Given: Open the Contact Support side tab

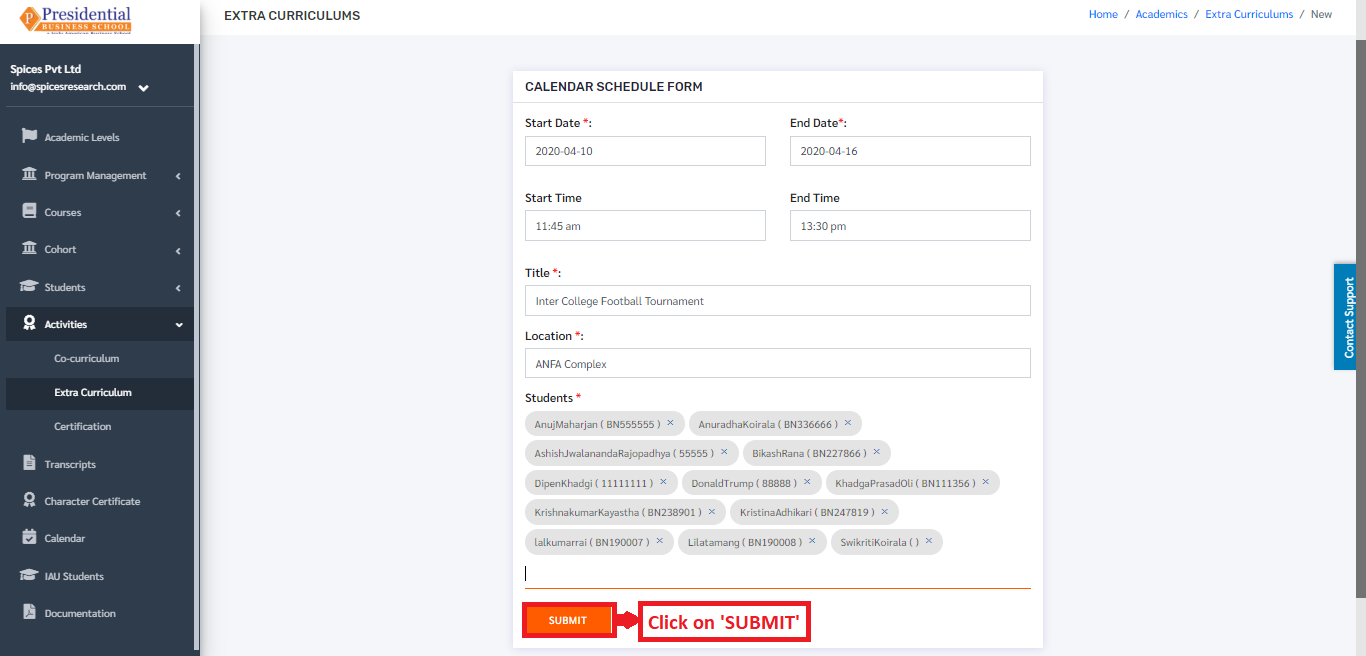Looking at the screenshot, I should pyautogui.click(x=1345, y=317).
